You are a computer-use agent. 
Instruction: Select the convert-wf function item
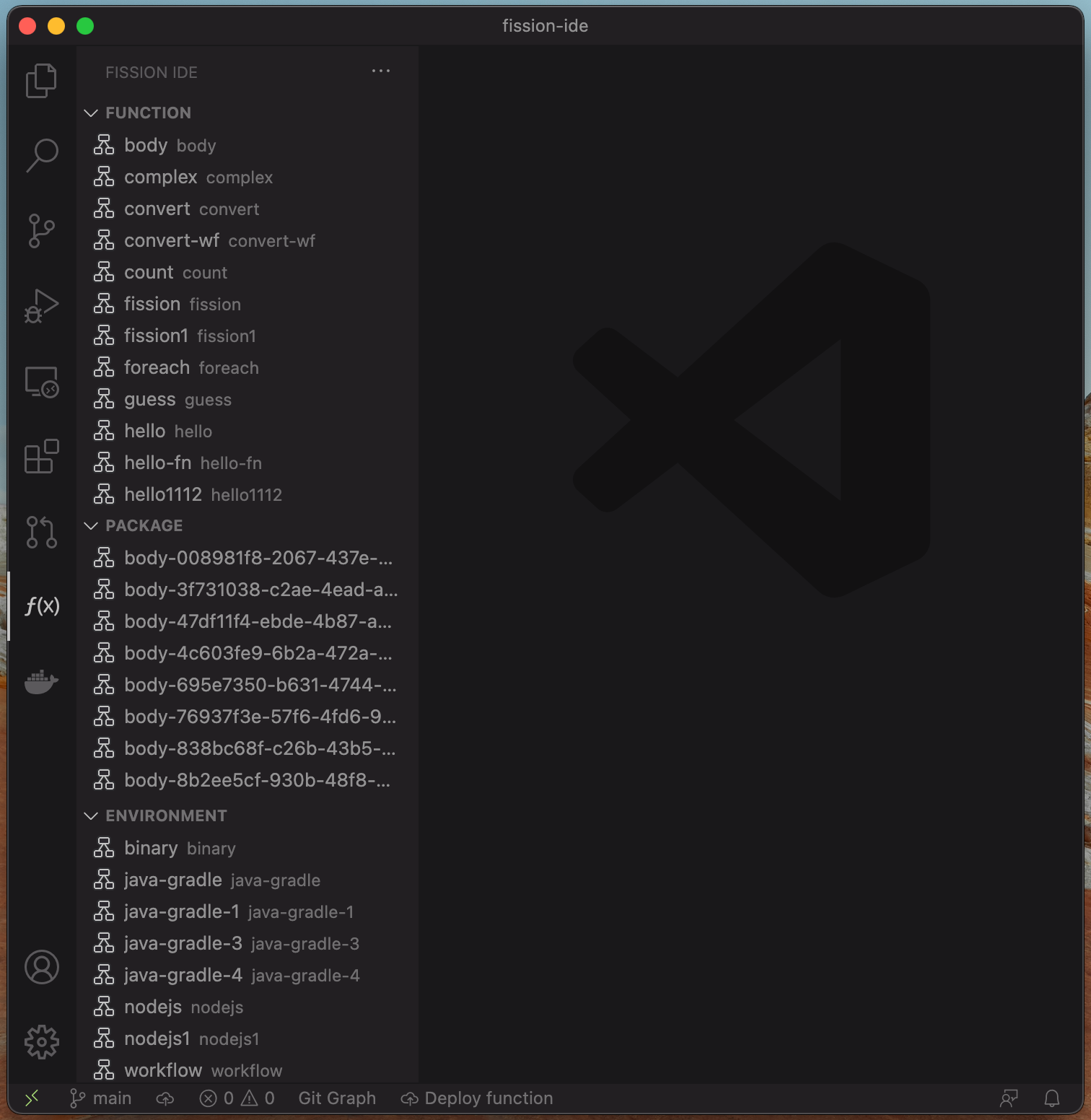click(x=172, y=241)
